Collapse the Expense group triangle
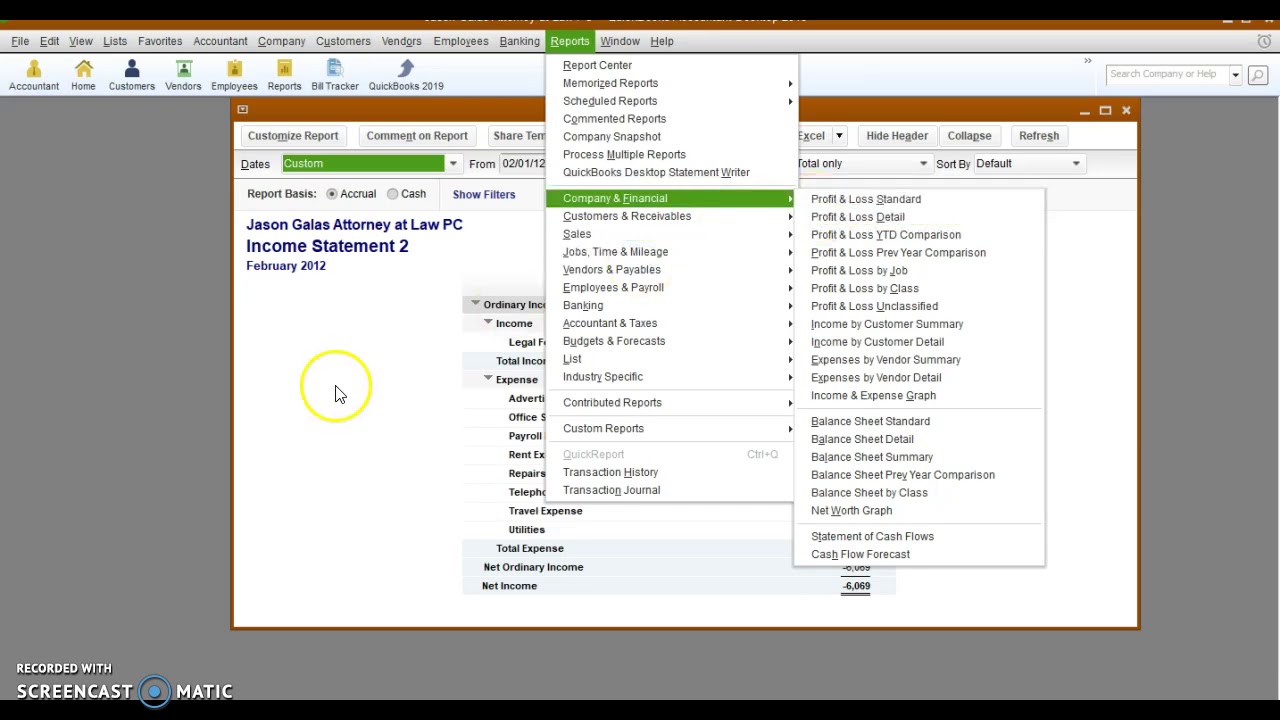The image size is (1280, 720). point(488,379)
